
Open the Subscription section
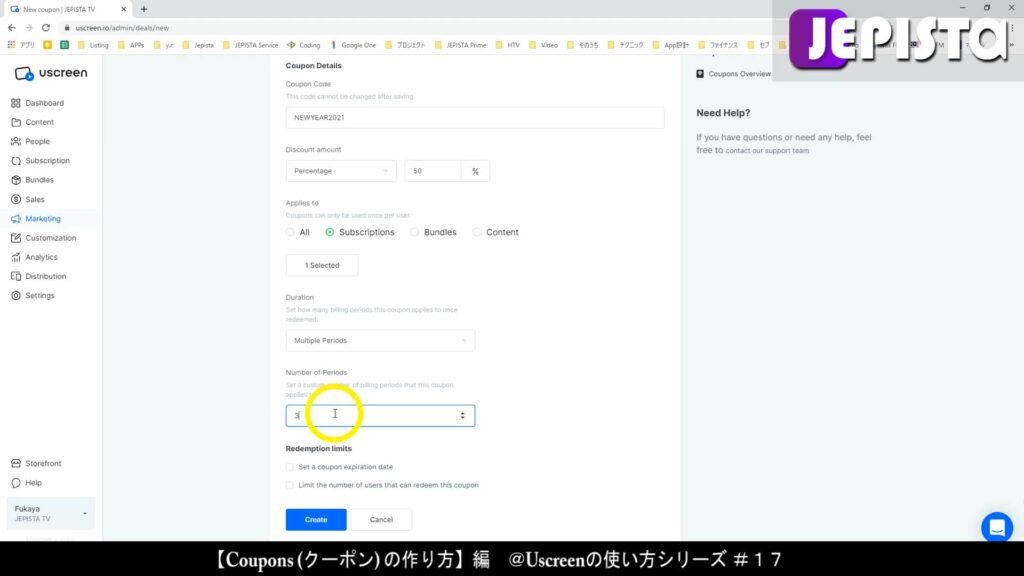click(x=40, y=161)
